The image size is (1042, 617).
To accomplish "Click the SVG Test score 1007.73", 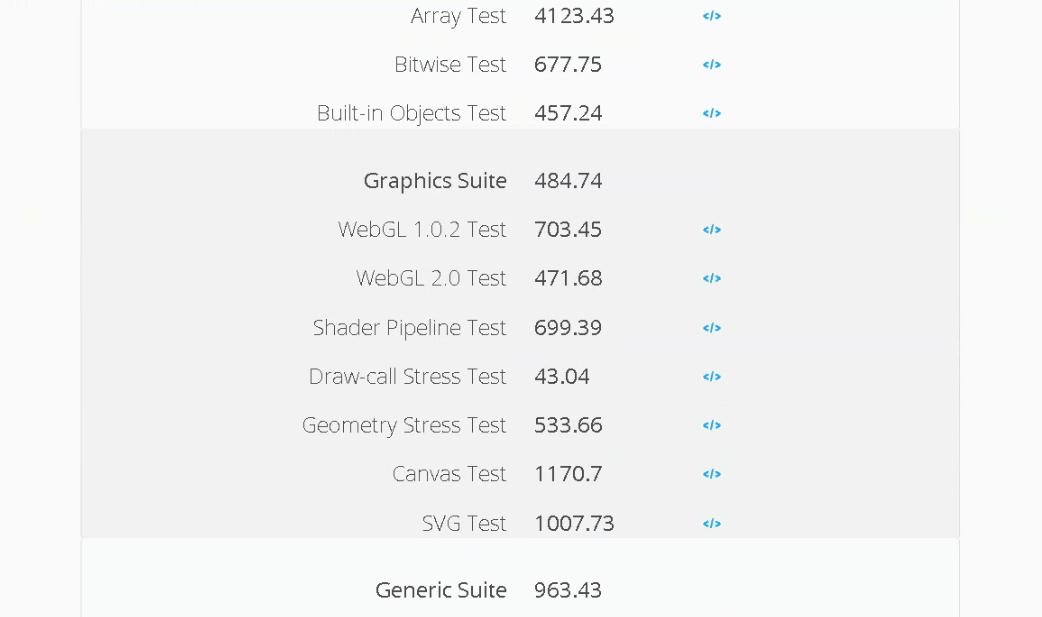I will tap(574, 523).
